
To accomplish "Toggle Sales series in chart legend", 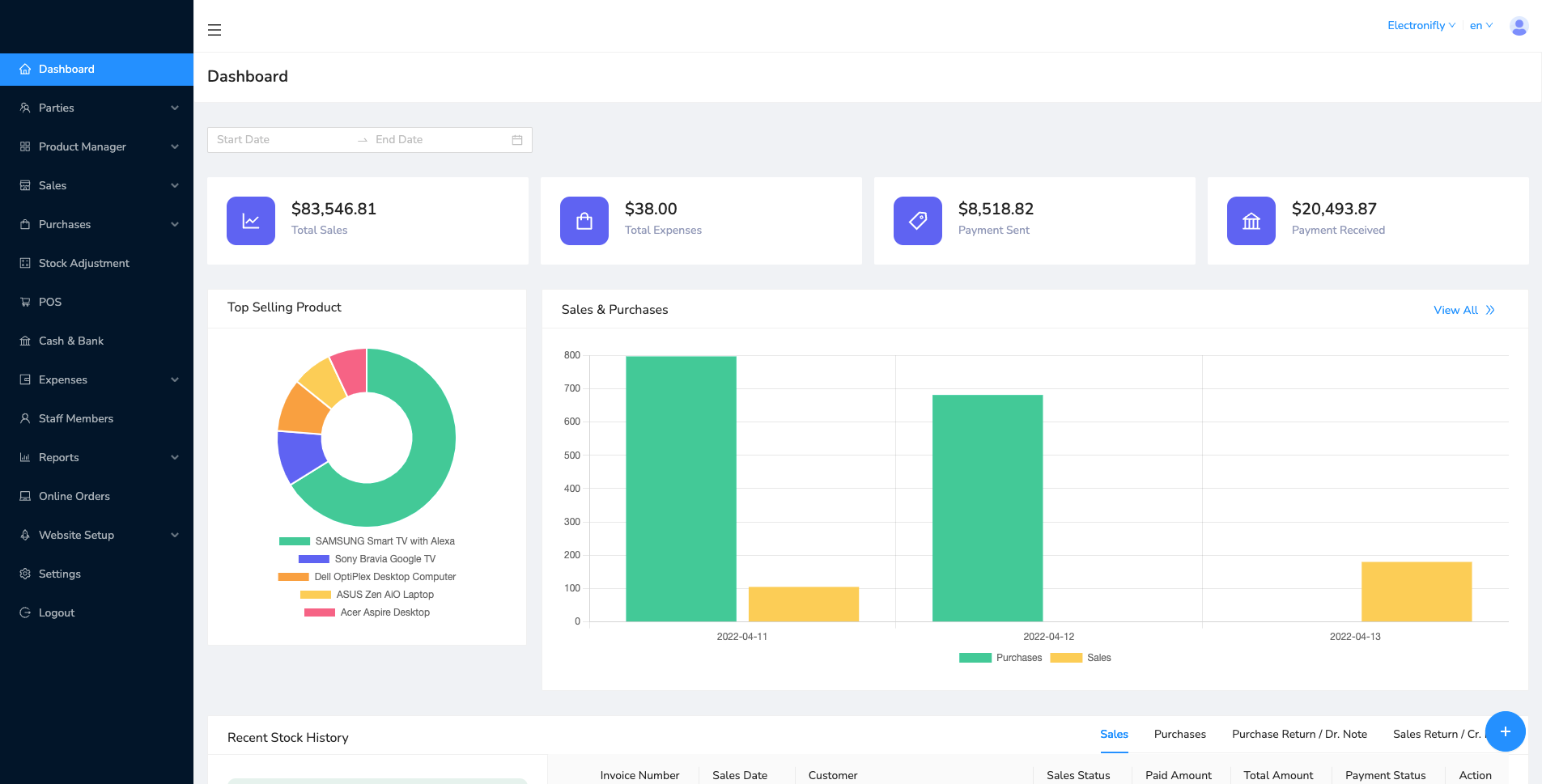I will (1081, 658).
